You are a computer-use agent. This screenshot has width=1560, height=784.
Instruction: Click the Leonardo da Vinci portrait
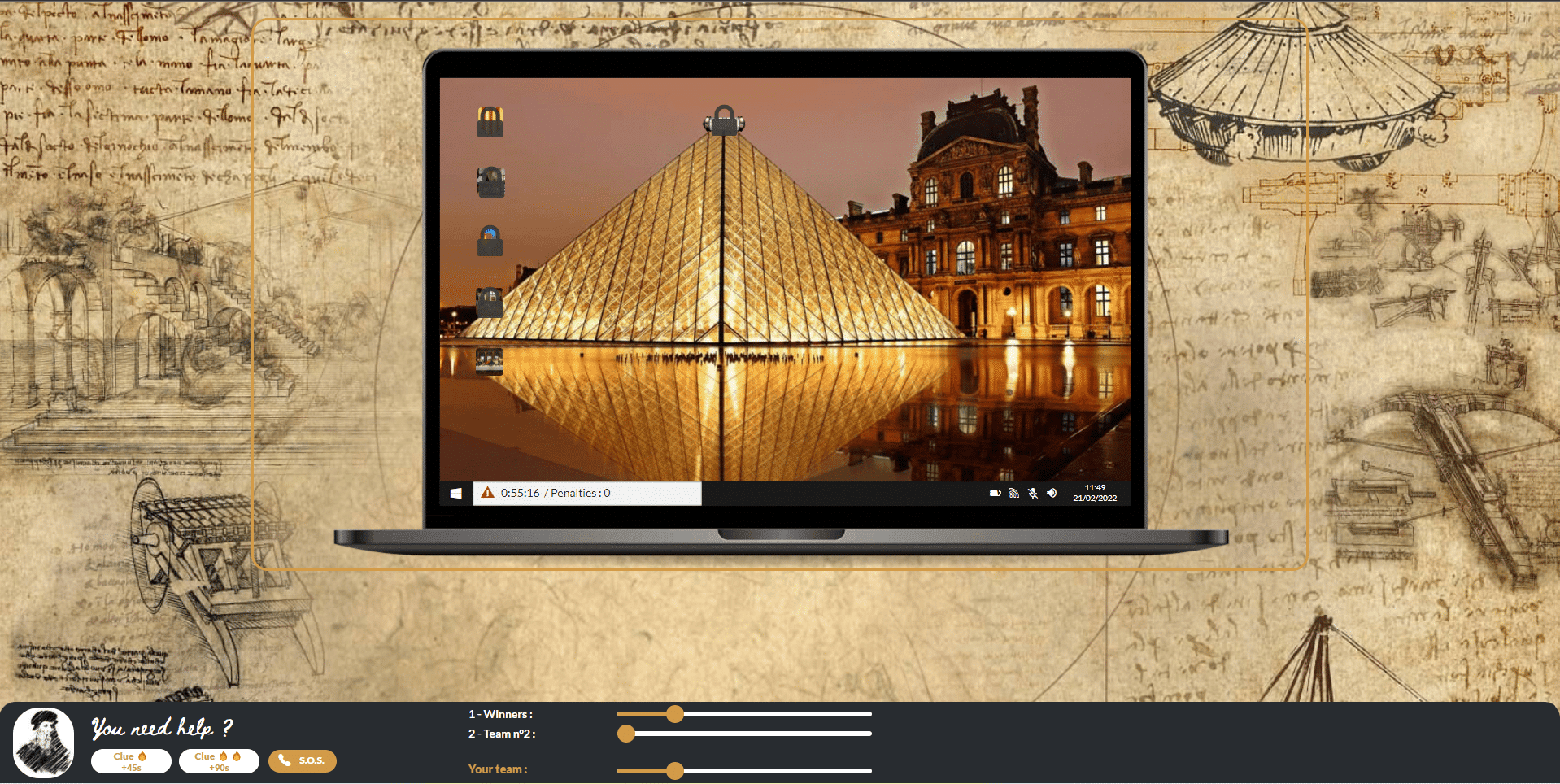point(44,743)
